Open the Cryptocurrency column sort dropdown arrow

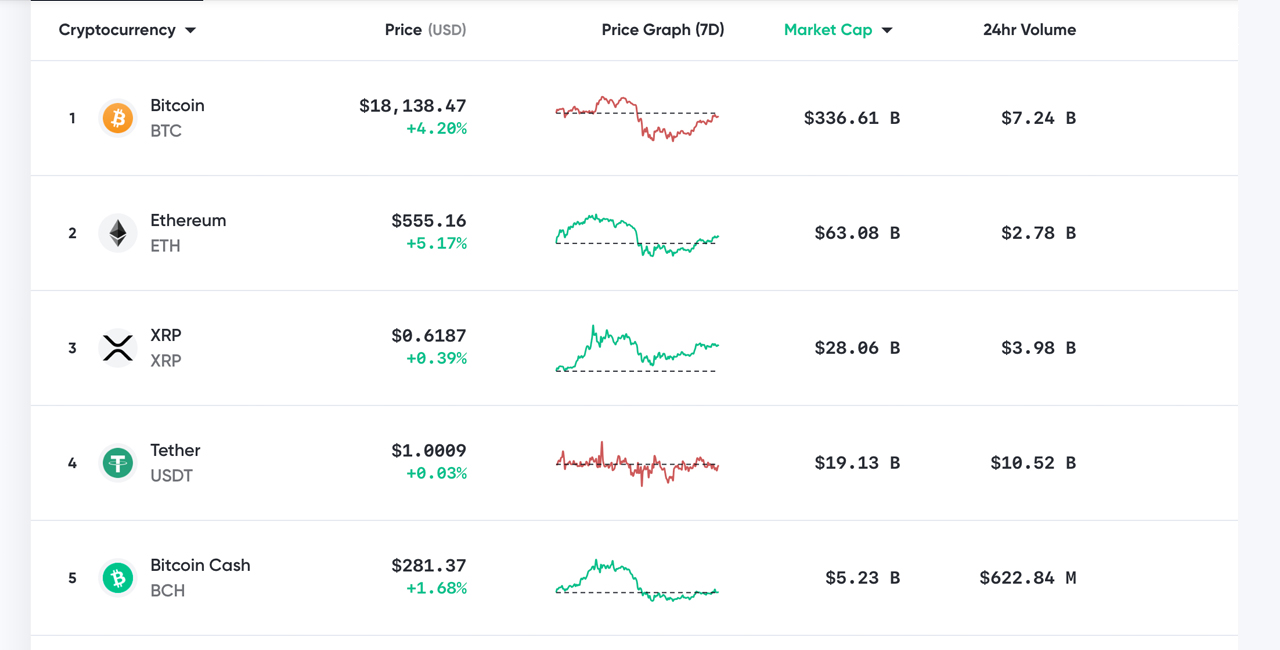(190, 30)
